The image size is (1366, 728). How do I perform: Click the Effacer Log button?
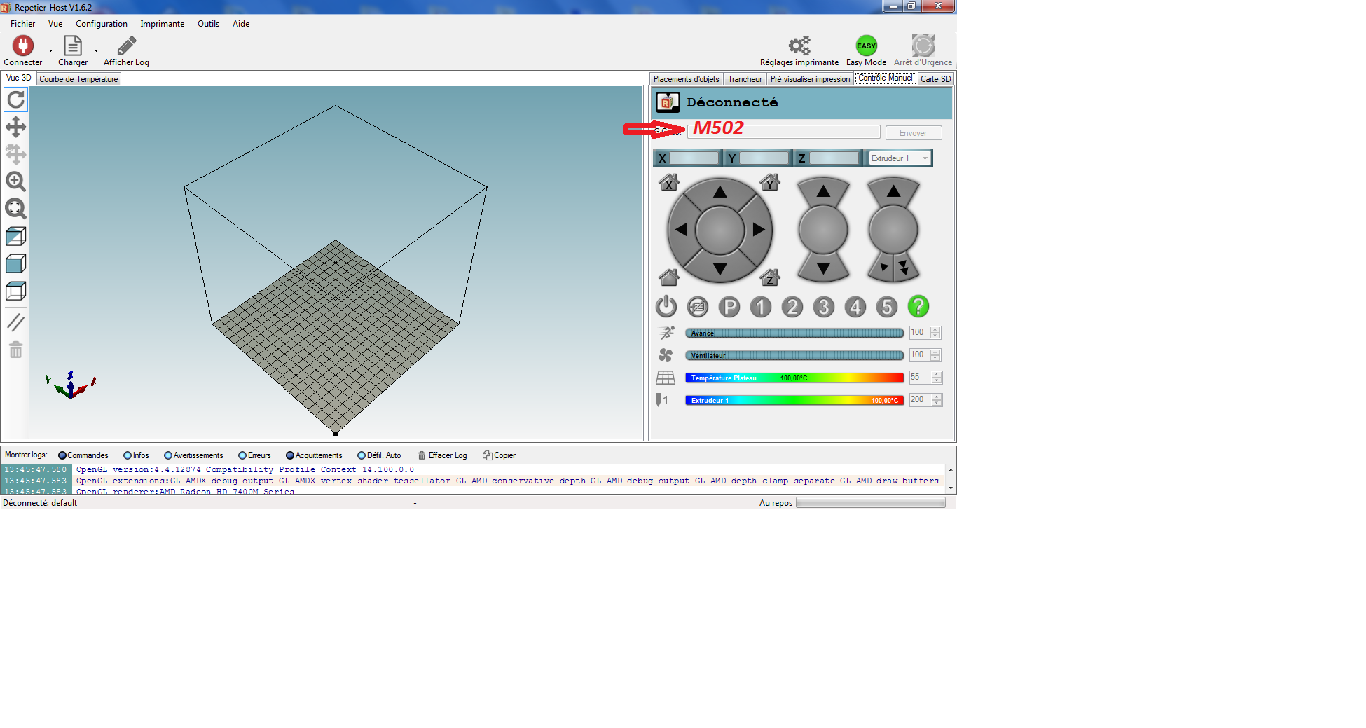tap(442, 455)
